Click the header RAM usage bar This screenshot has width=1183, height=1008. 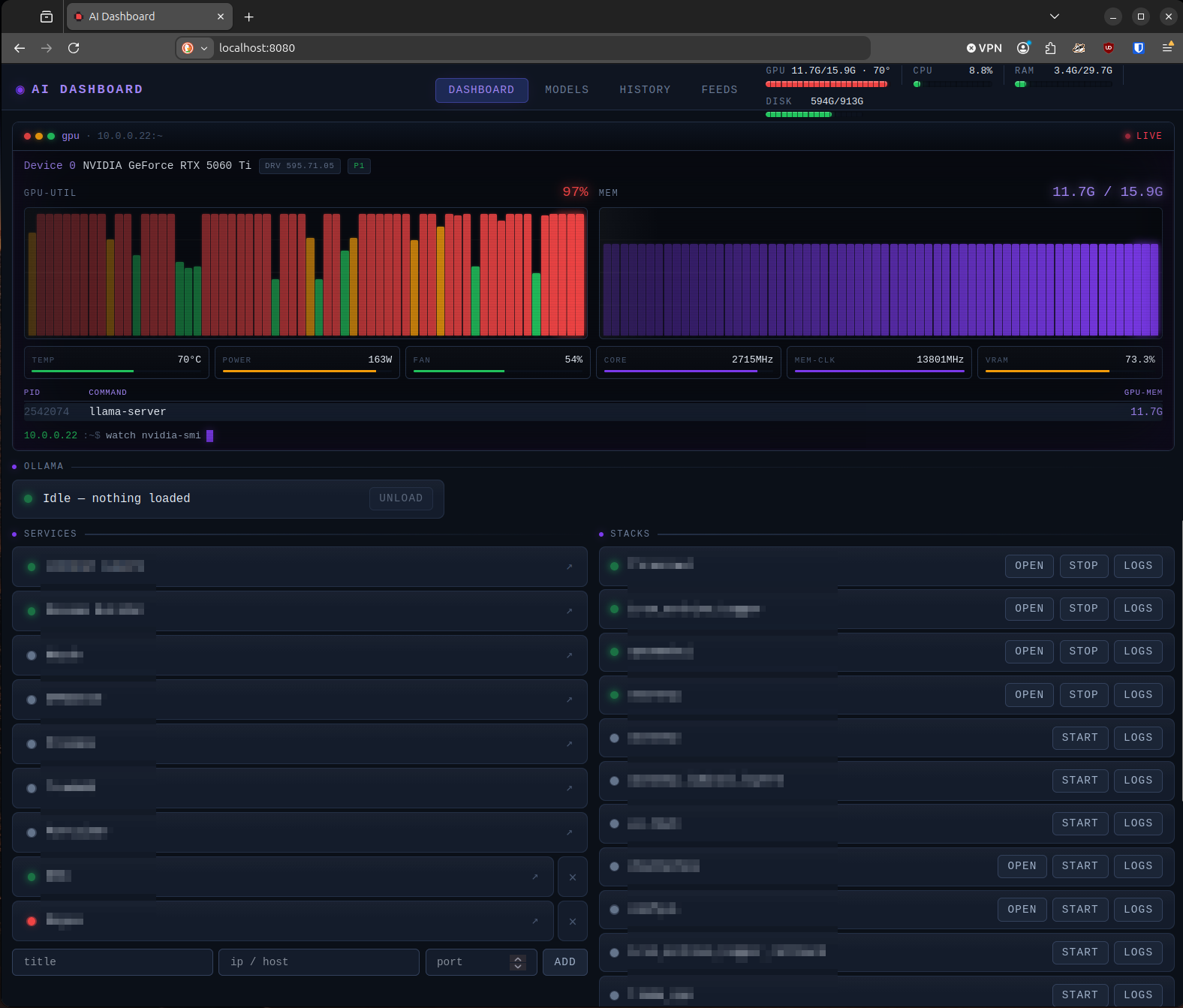coord(1063,84)
